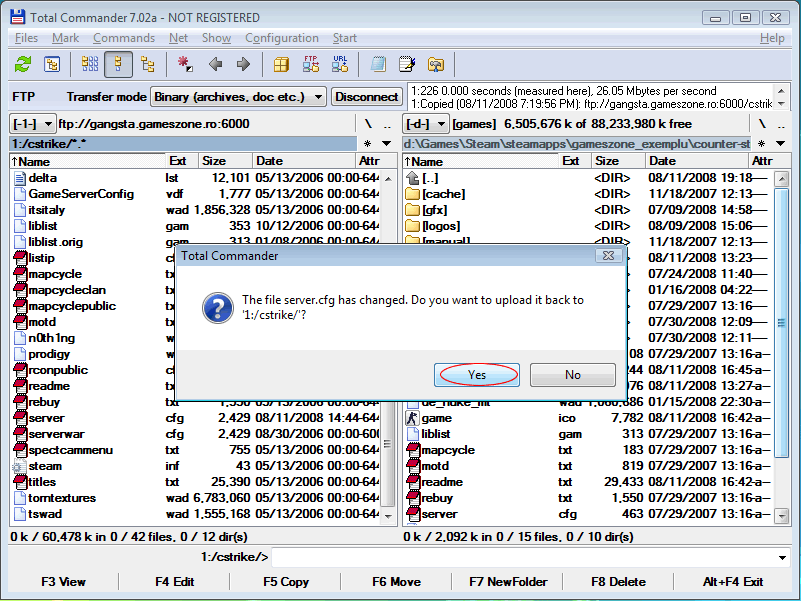The image size is (801, 601).
Task: Click Yes to upload server.cfg
Action: (x=478, y=375)
